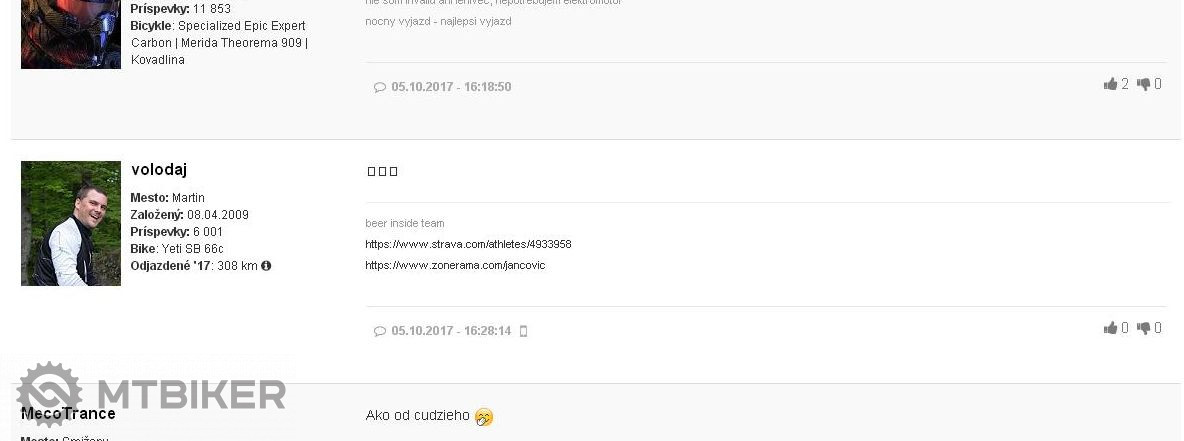Click the beer inside team signature text
This screenshot has height=441, width=1184.
tap(405, 224)
